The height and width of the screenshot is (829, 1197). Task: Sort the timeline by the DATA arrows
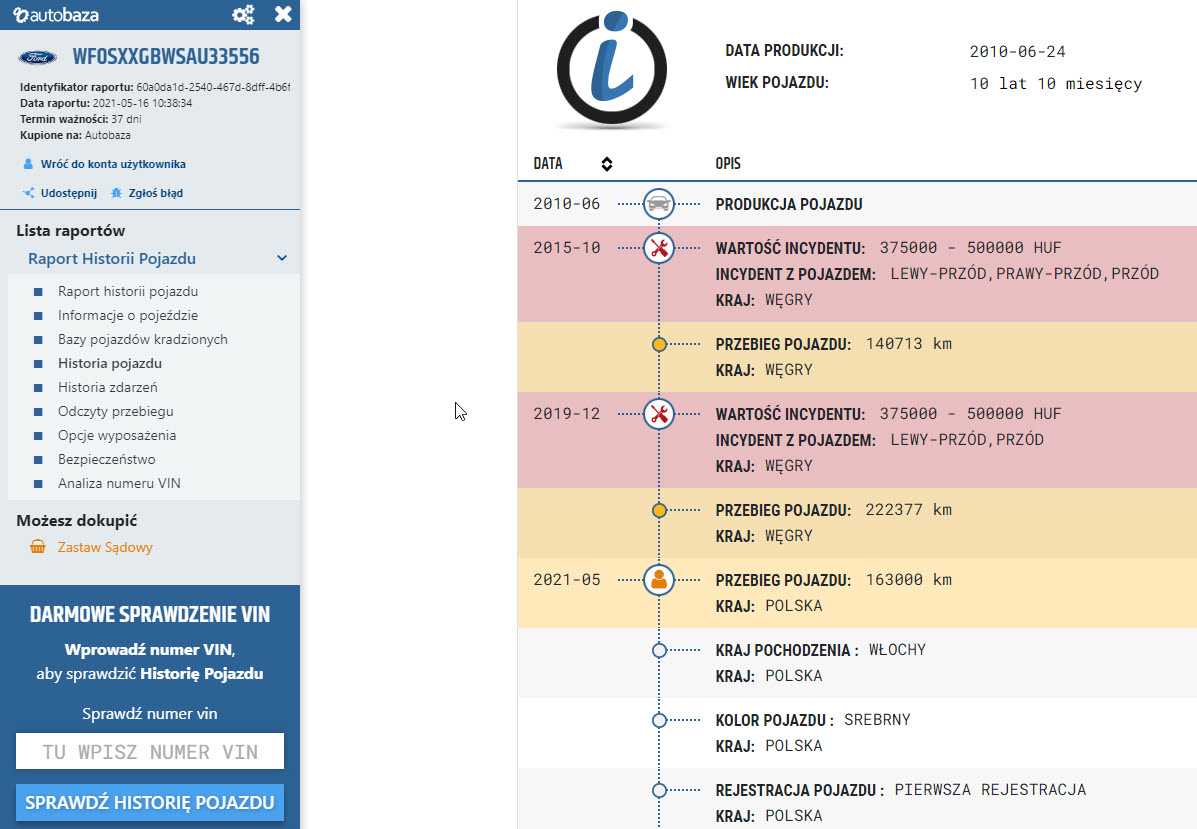606,164
